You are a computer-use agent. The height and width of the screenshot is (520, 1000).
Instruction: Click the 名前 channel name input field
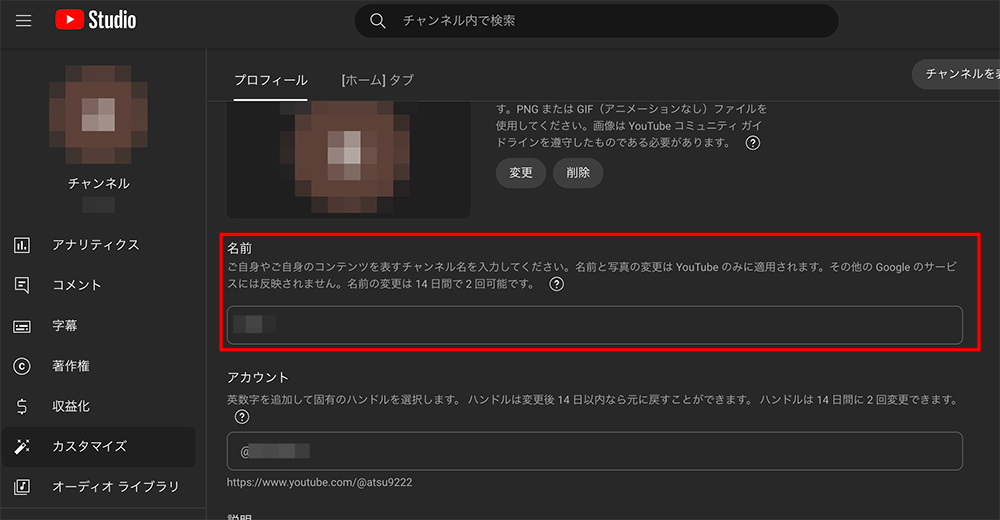[x=594, y=325]
